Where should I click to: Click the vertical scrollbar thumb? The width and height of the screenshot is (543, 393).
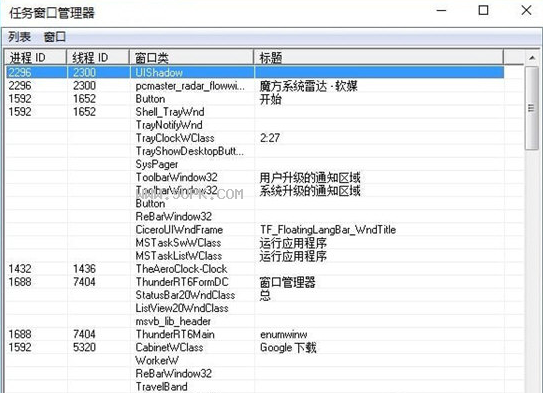pyautogui.click(x=532, y=108)
